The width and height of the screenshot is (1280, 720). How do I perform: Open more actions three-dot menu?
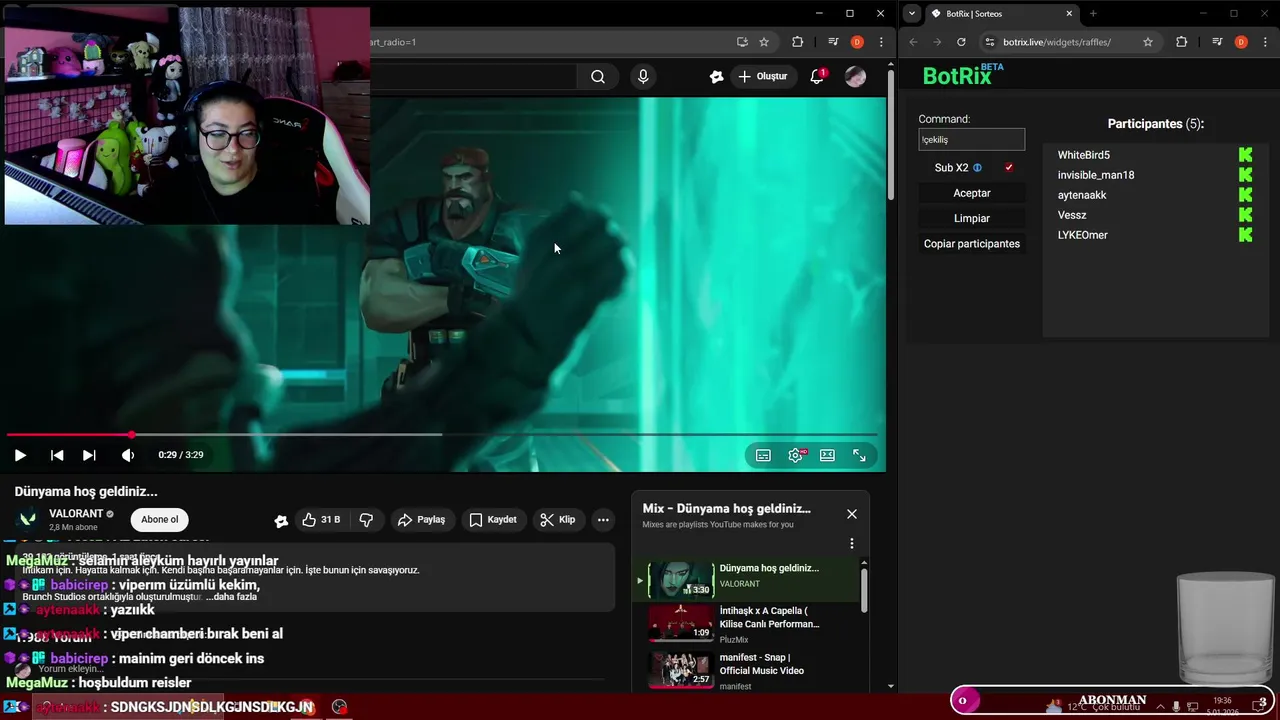tap(603, 520)
